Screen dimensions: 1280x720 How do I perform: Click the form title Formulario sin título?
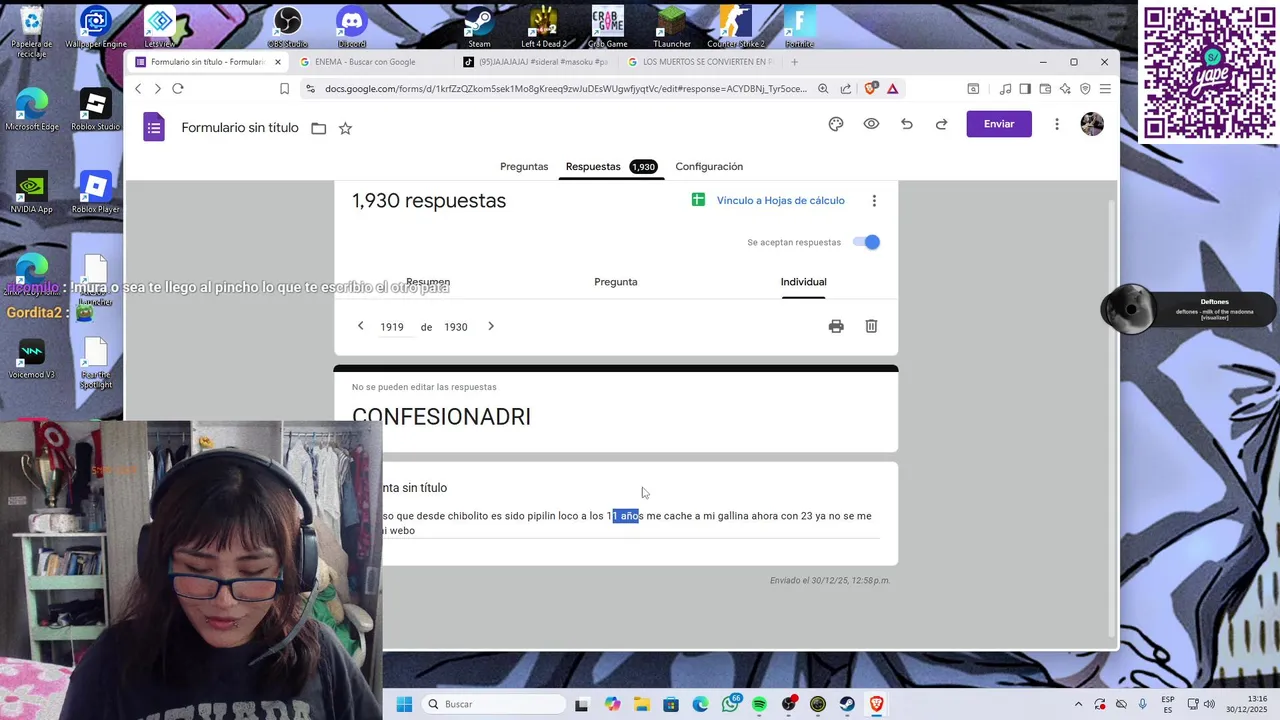tap(240, 128)
